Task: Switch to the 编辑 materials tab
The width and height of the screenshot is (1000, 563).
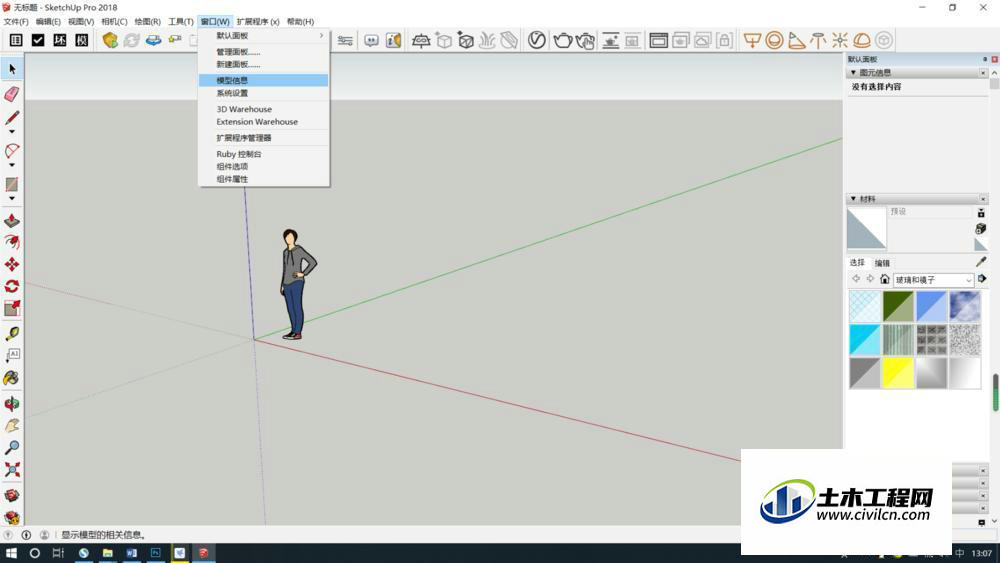Action: coord(882,263)
